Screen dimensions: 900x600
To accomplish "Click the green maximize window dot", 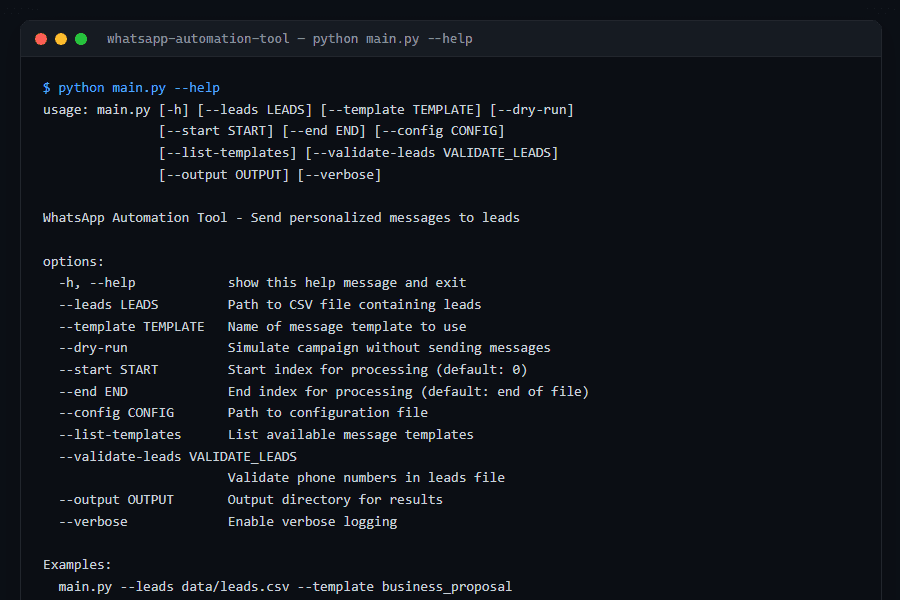I will [81, 39].
